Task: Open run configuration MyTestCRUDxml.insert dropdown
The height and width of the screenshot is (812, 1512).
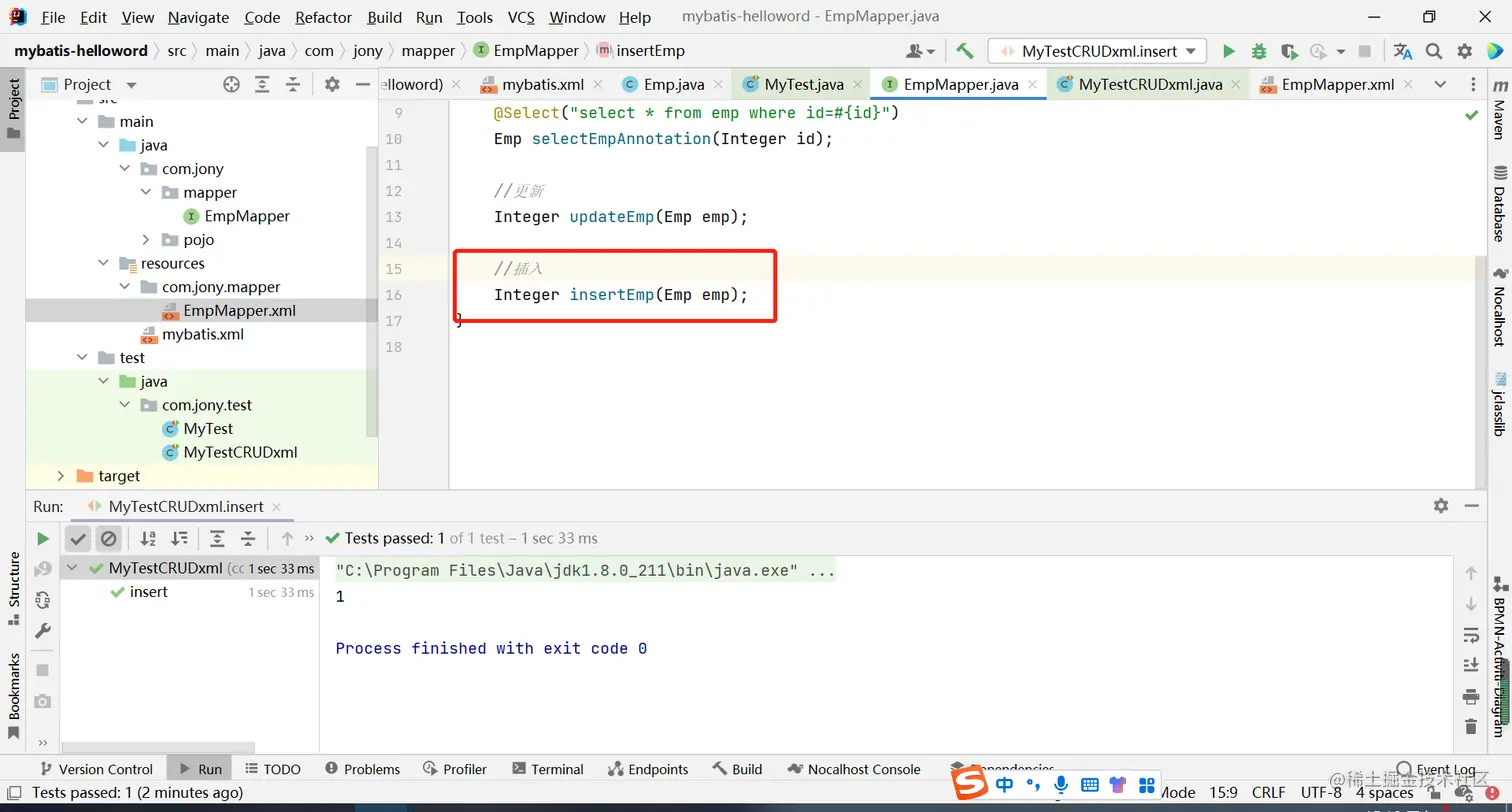Action: coord(1097,51)
